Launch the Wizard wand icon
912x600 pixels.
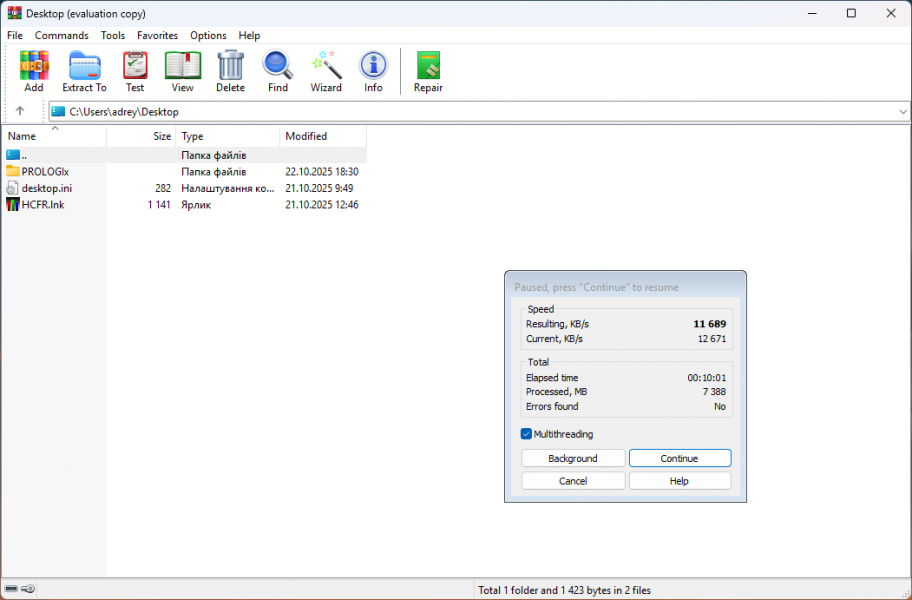[x=326, y=67]
